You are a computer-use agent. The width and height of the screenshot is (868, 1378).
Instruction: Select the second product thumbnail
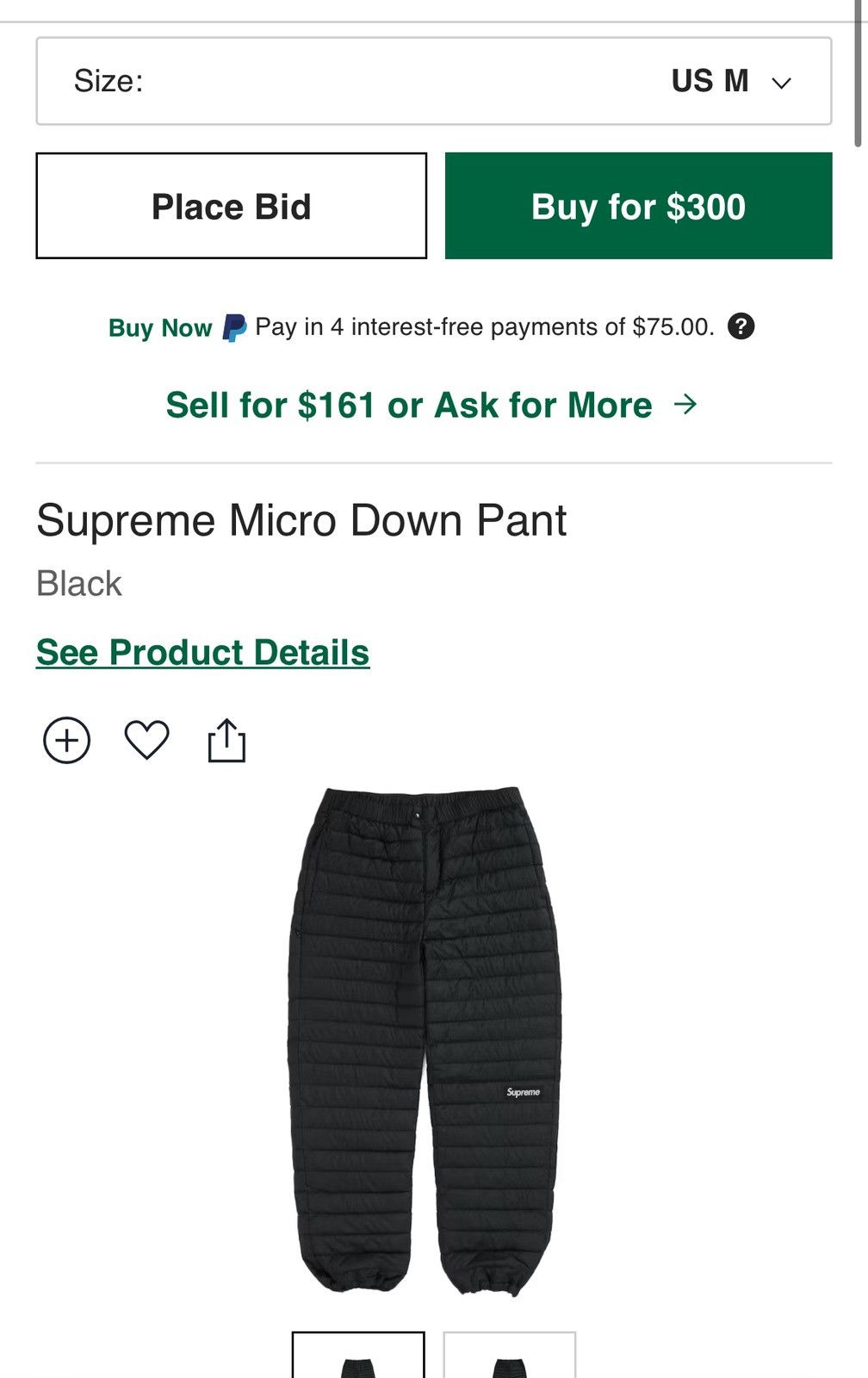[509, 1356]
